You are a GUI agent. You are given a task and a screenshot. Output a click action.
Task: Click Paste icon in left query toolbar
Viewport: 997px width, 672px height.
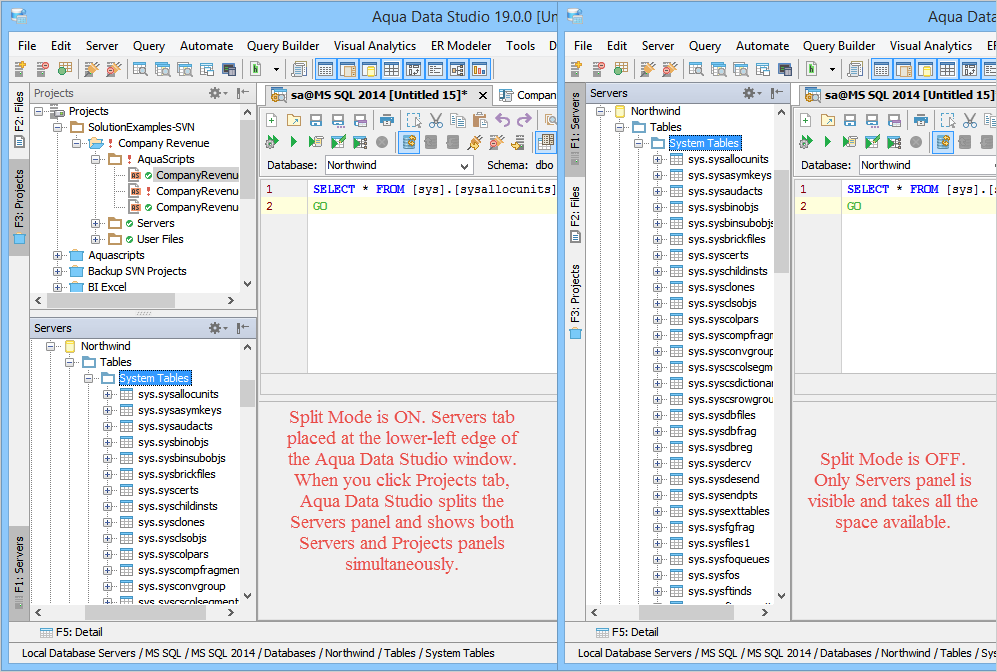(481, 120)
